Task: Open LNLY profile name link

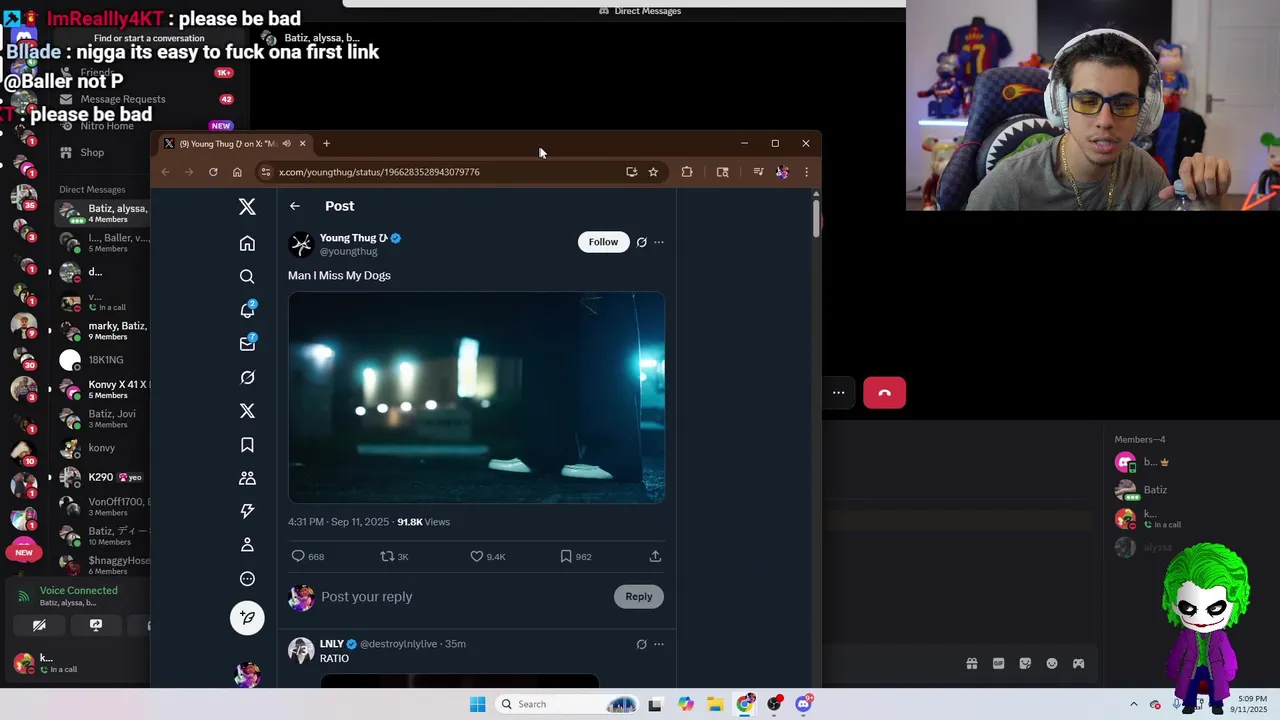Action: tap(332, 644)
